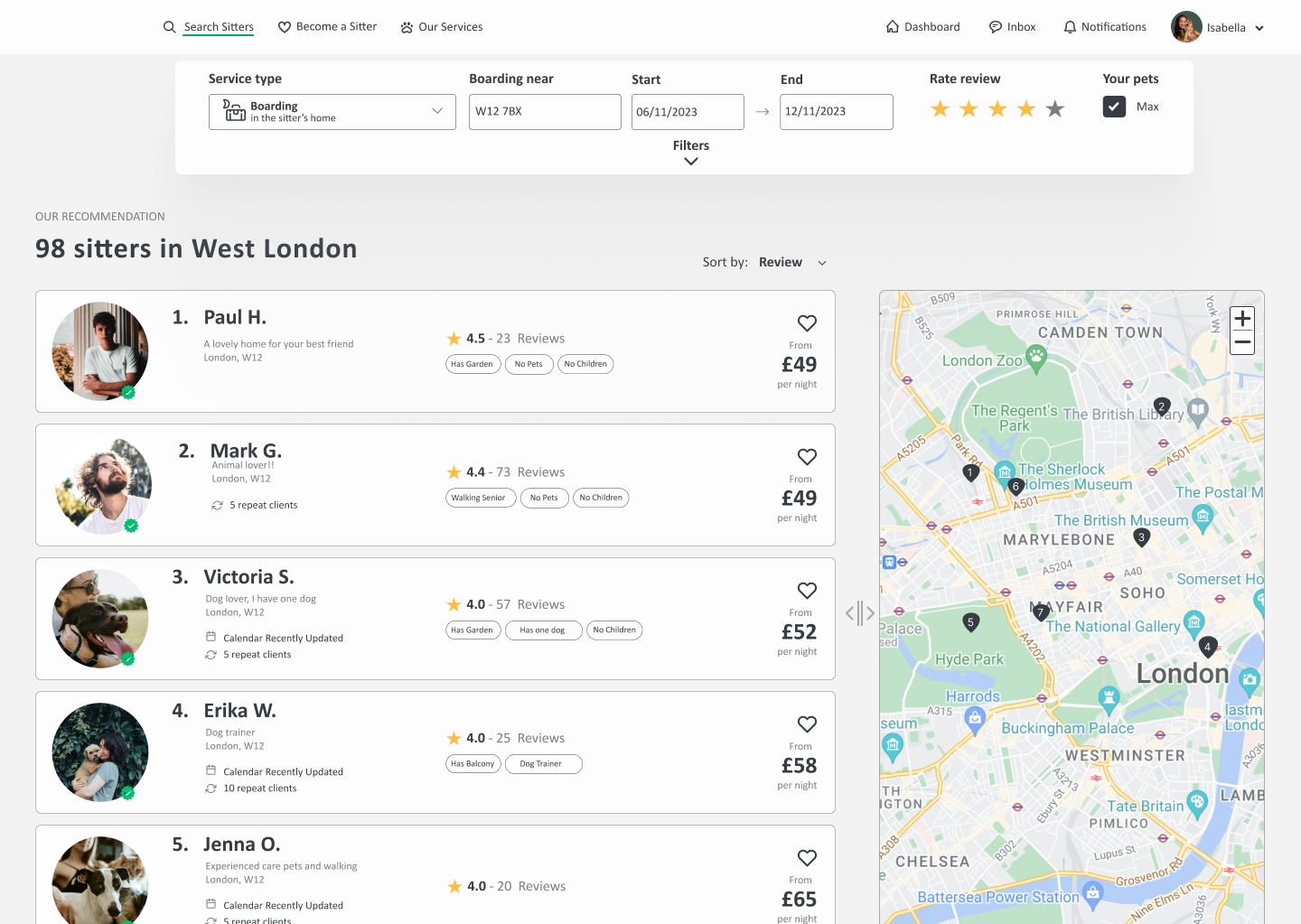The height and width of the screenshot is (924, 1301).
Task: Click the Boarding near postcode field
Action: (x=545, y=112)
